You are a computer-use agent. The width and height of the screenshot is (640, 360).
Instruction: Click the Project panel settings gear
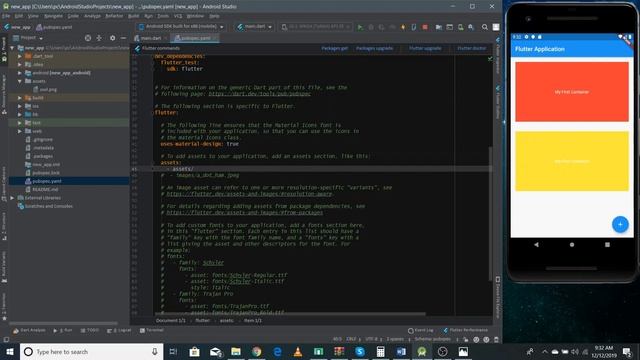112,38
